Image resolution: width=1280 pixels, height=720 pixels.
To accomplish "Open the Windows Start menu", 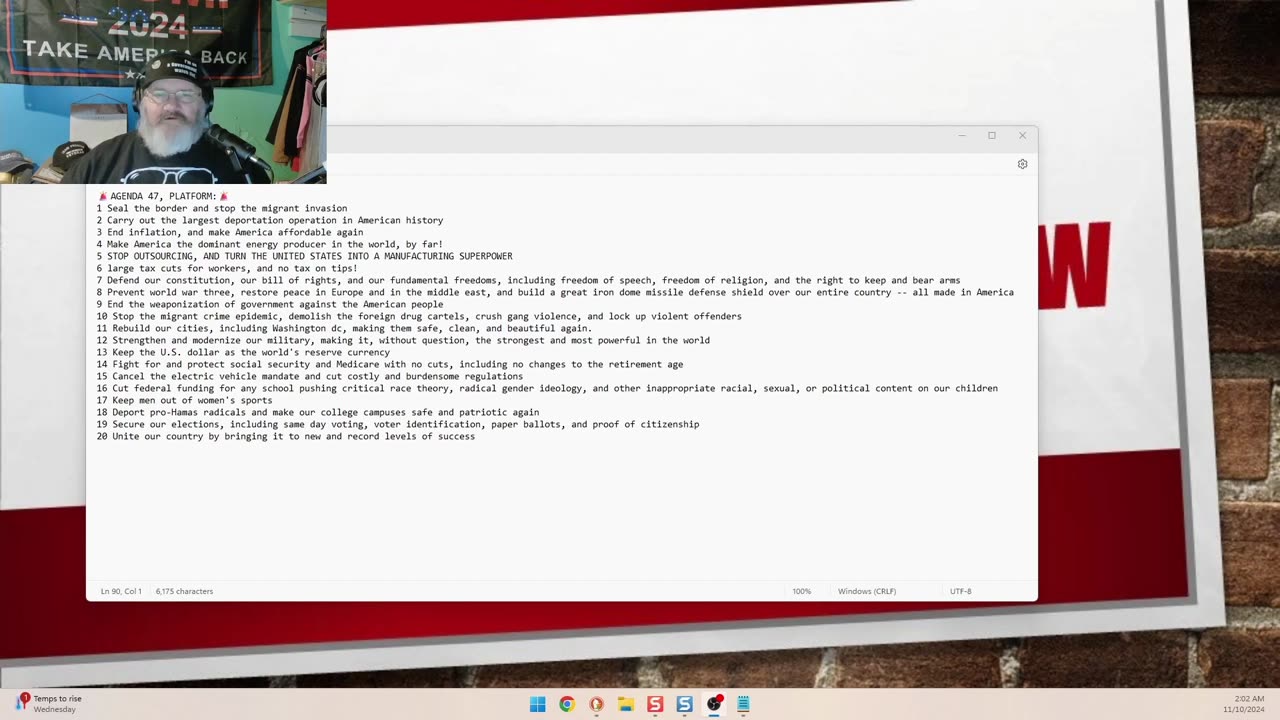I will click(537, 704).
